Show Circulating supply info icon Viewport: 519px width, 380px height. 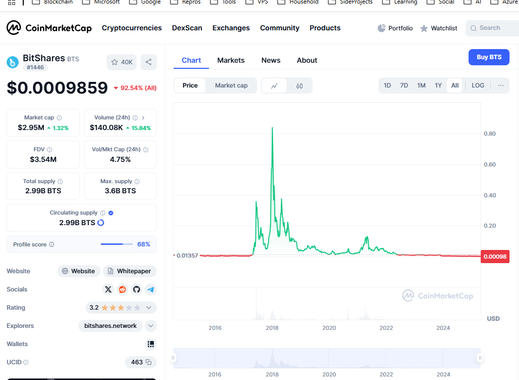pos(103,213)
